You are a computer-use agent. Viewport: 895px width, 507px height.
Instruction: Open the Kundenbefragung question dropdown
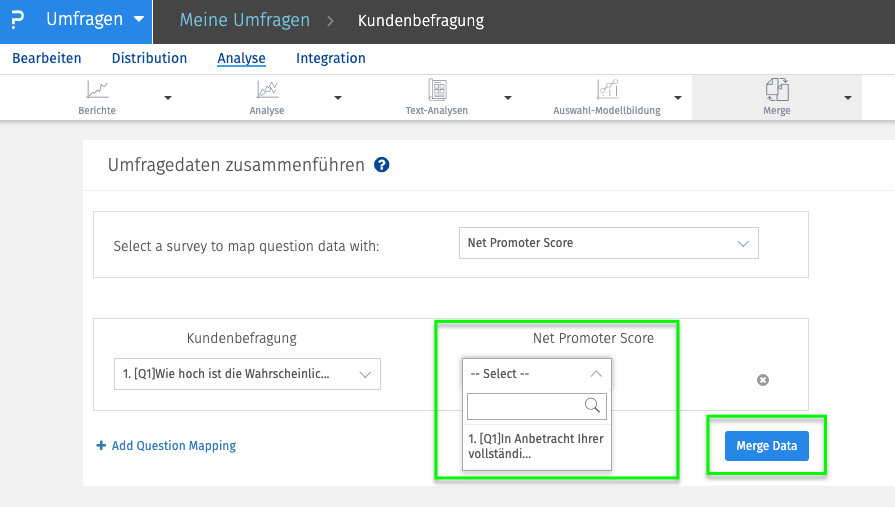[247, 374]
